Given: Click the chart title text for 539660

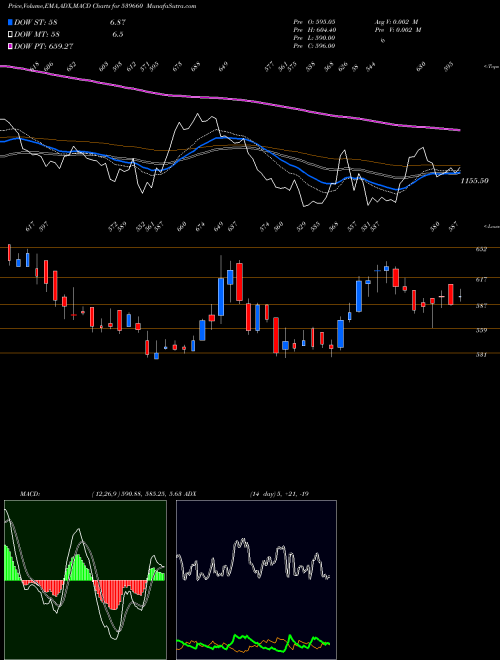Looking at the screenshot, I should (x=102, y=6).
